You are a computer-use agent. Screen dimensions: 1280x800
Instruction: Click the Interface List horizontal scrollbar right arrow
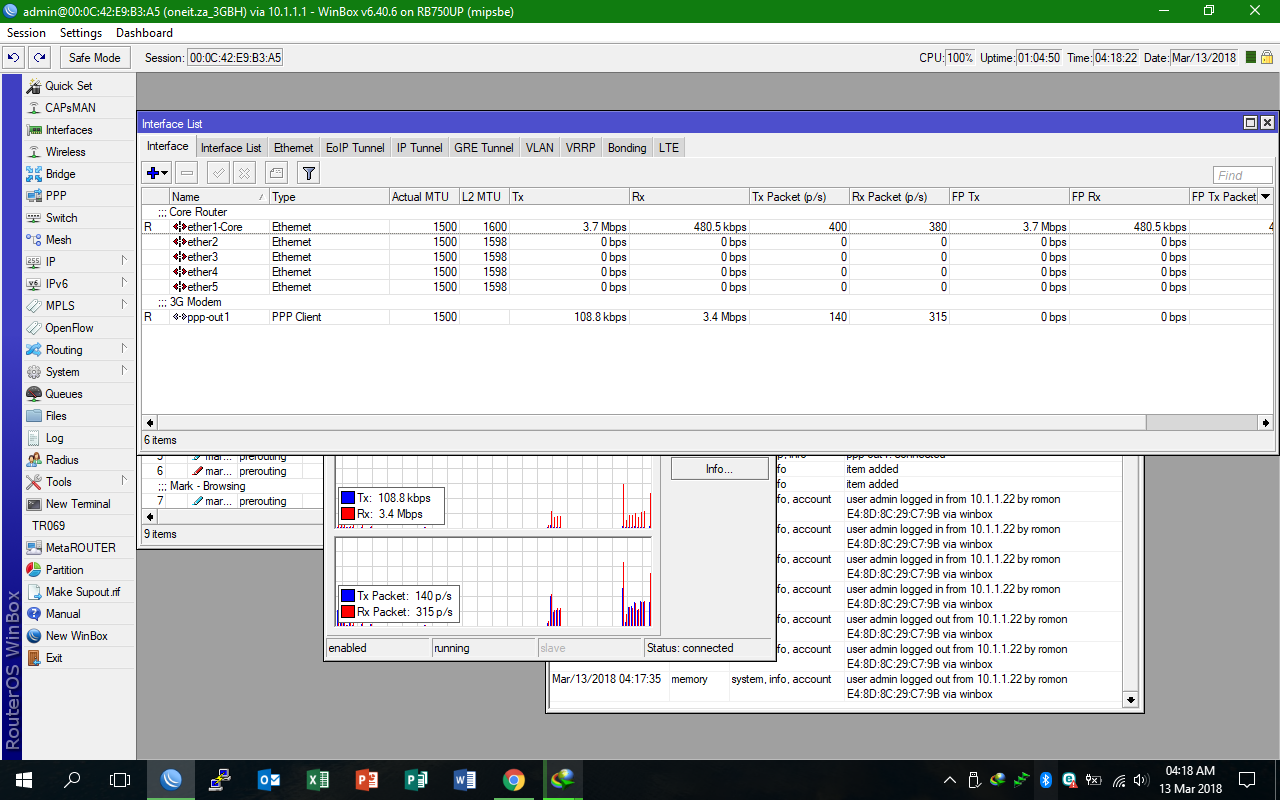click(1266, 423)
